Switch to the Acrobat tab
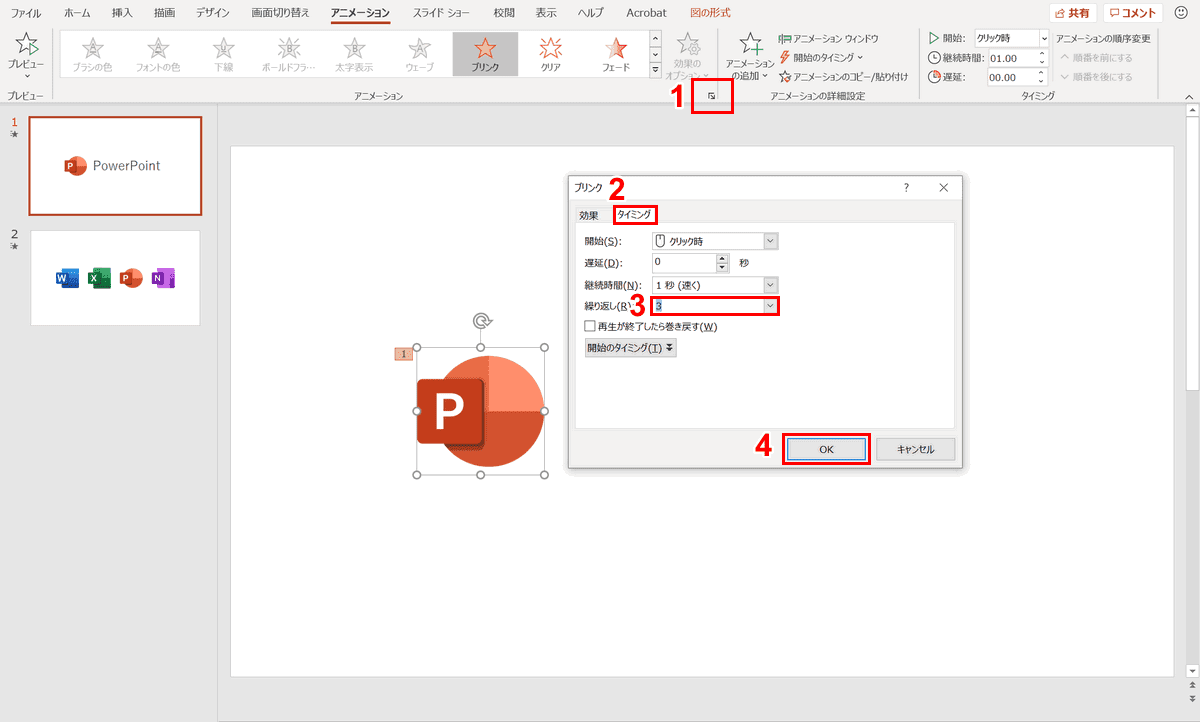 (647, 13)
